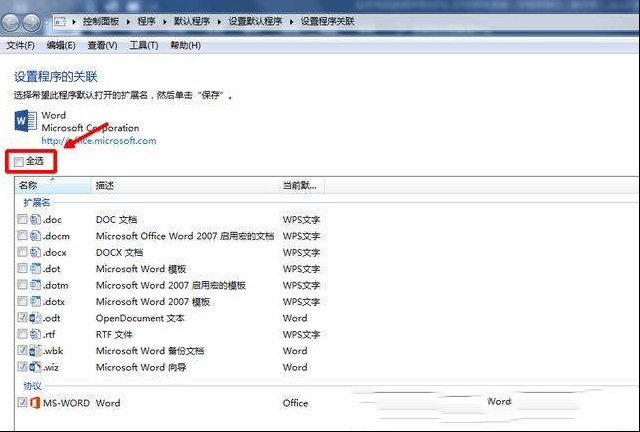Select the DOCX 文档 description
Screen dimensions: 640x432
point(119,252)
